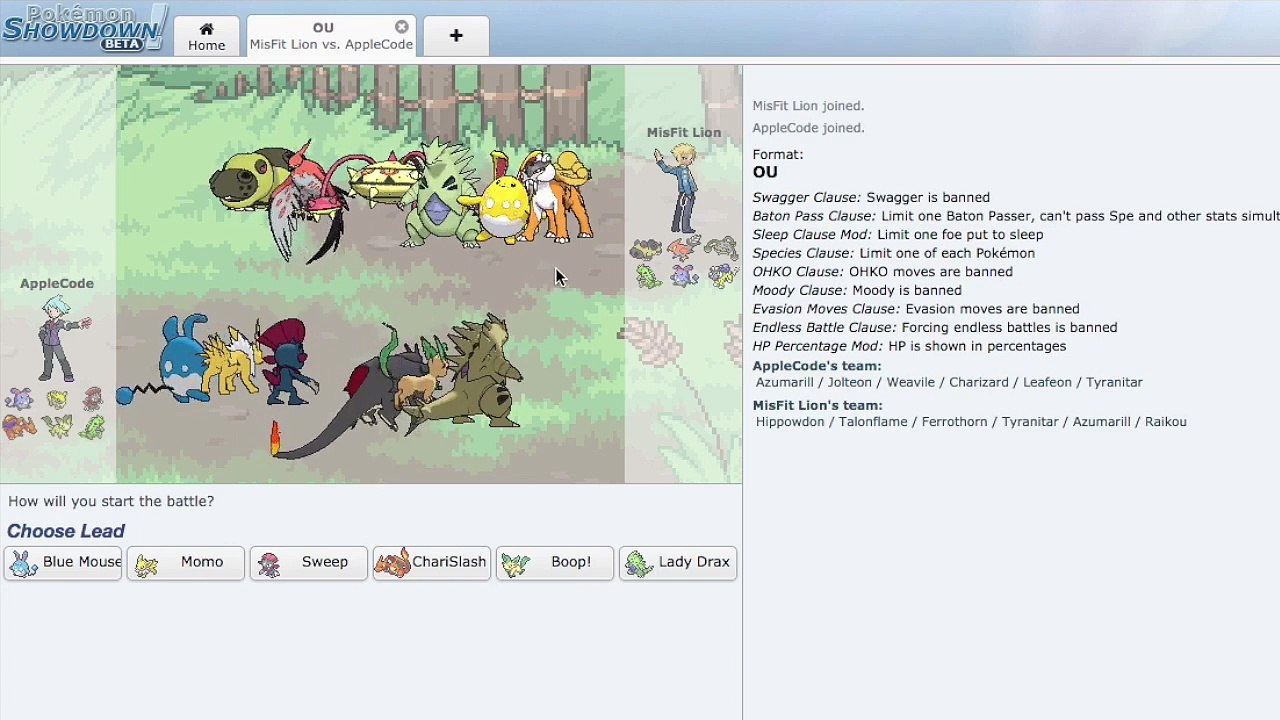Click AppleCode's Azumarill team icon
This screenshot has width=1280, height=720.
pos(19,400)
